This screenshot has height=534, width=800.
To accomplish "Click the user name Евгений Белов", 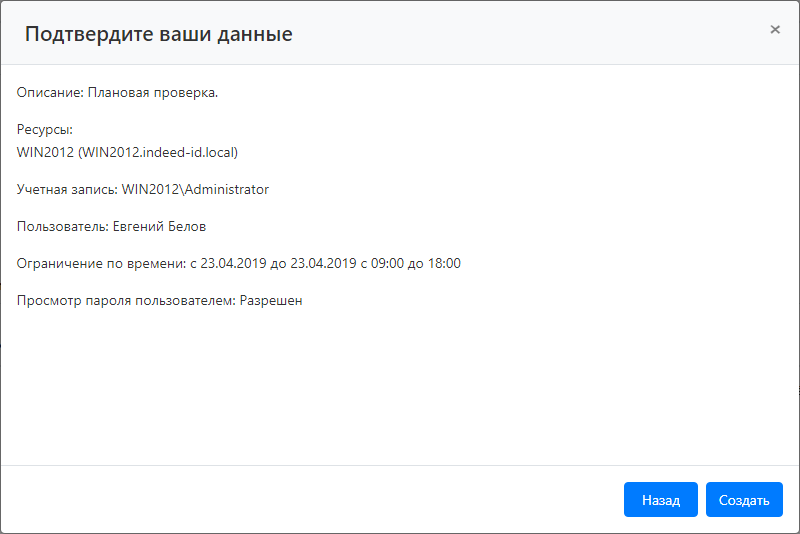I will [x=160, y=226].
